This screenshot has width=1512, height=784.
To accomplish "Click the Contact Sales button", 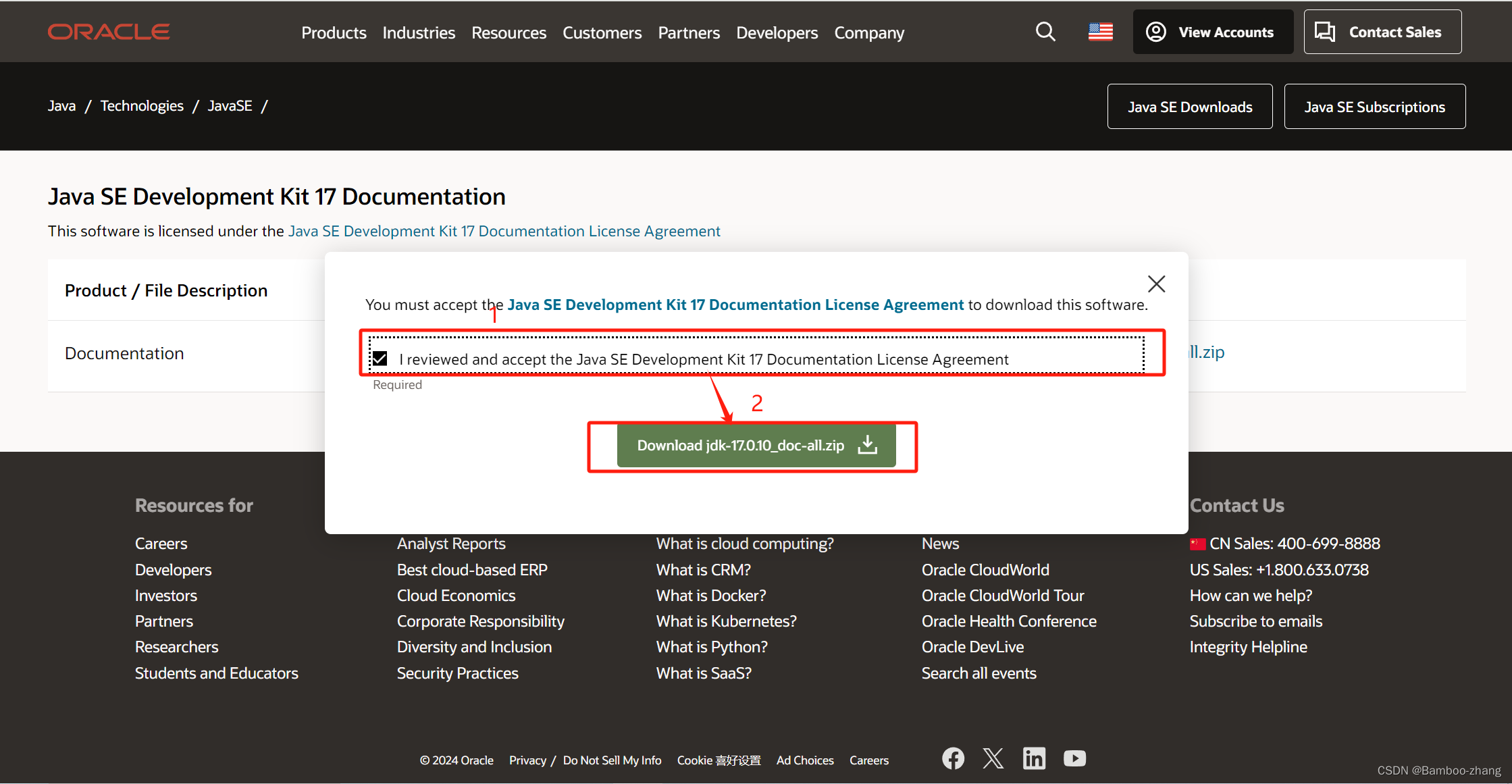I will tap(1382, 32).
